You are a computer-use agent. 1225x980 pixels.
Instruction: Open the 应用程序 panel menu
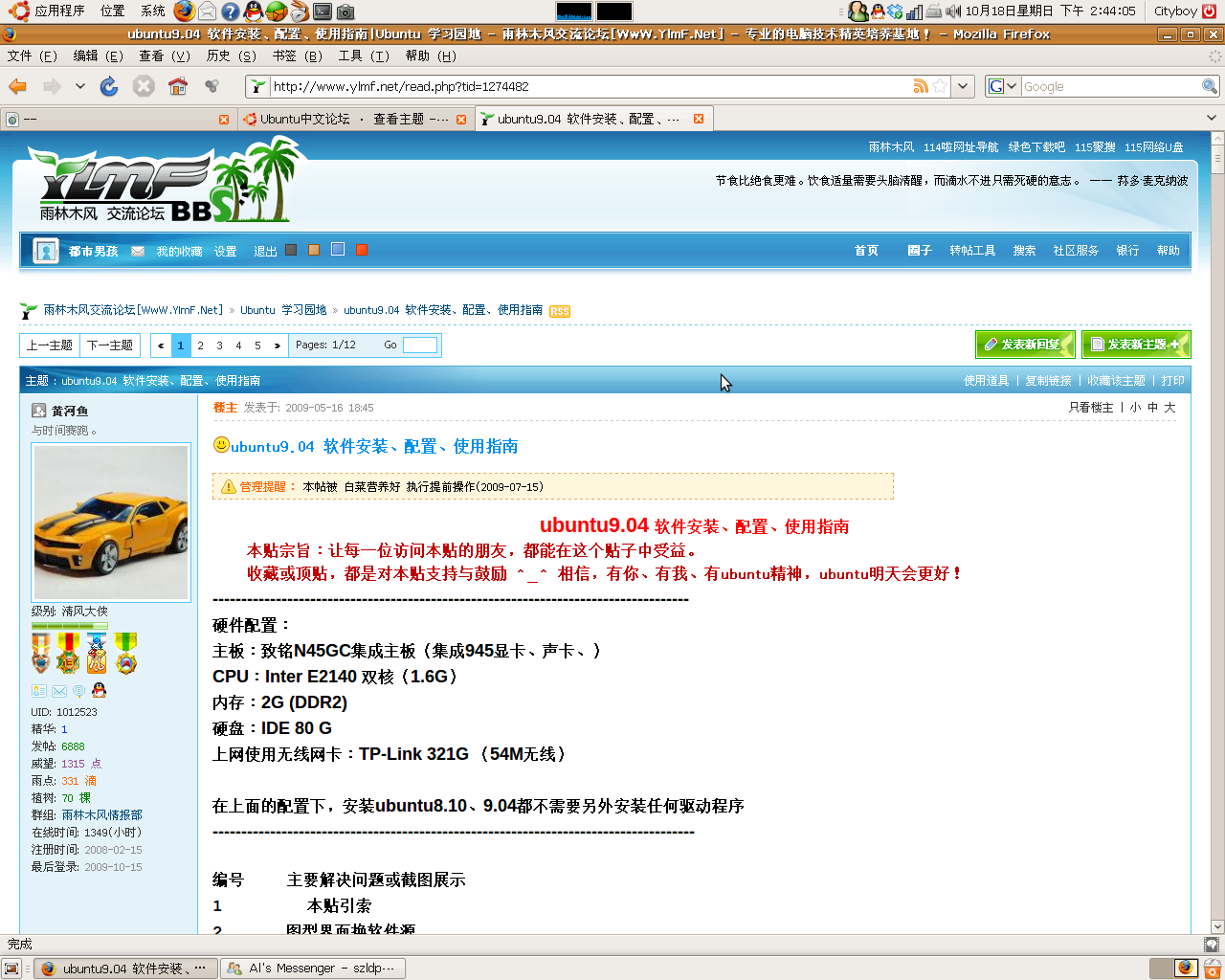pos(60,11)
